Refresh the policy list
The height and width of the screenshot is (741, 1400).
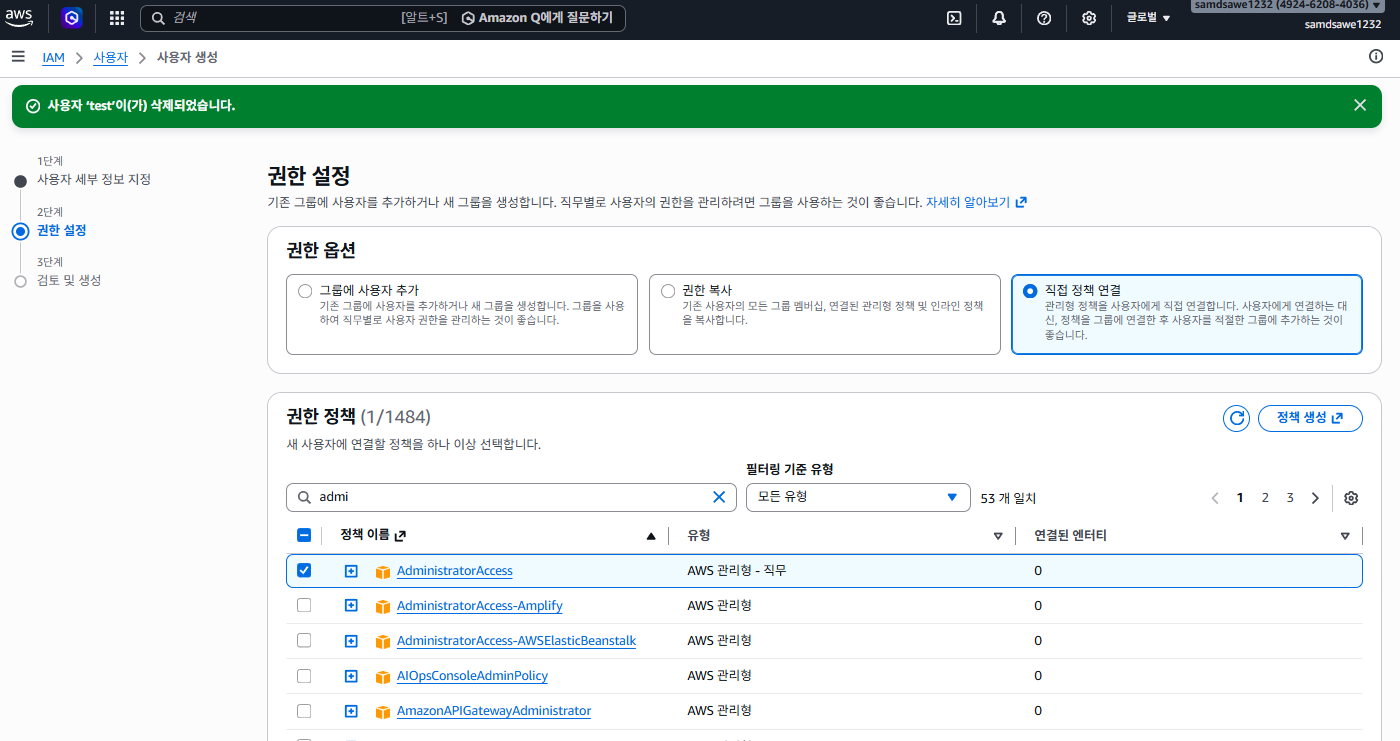point(1237,418)
